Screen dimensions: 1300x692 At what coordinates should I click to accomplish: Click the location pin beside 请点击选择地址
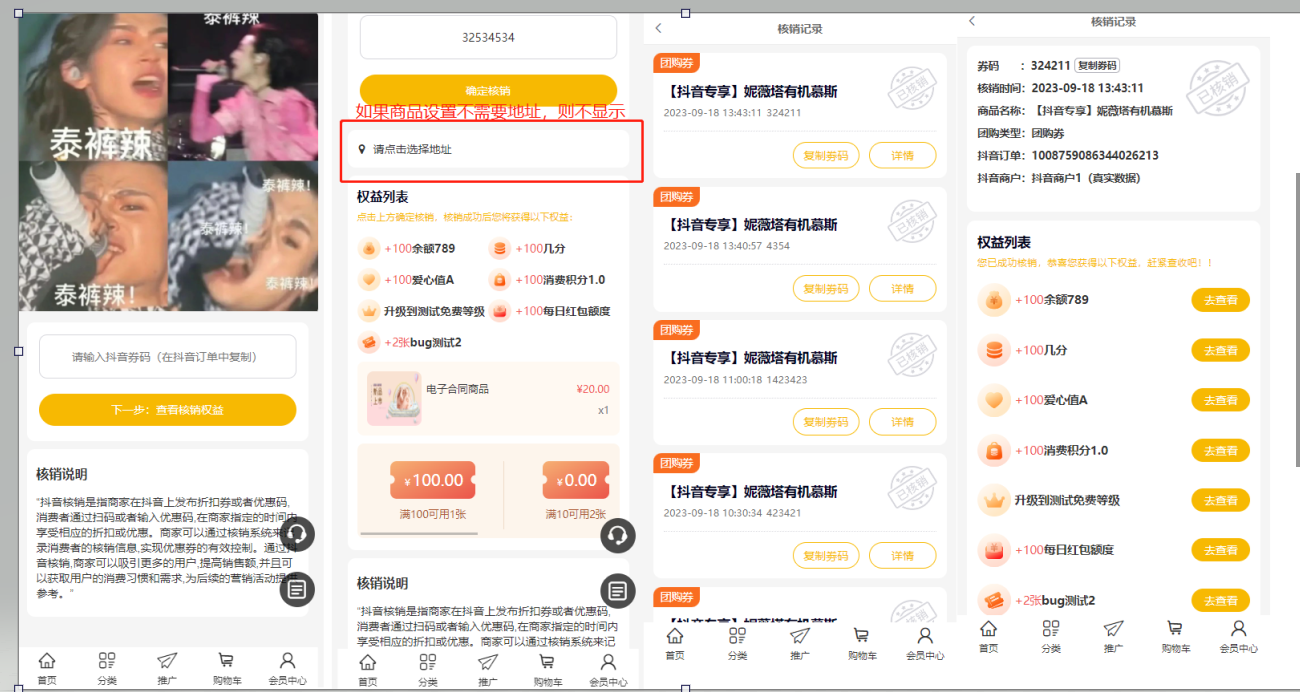coord(362,149)
